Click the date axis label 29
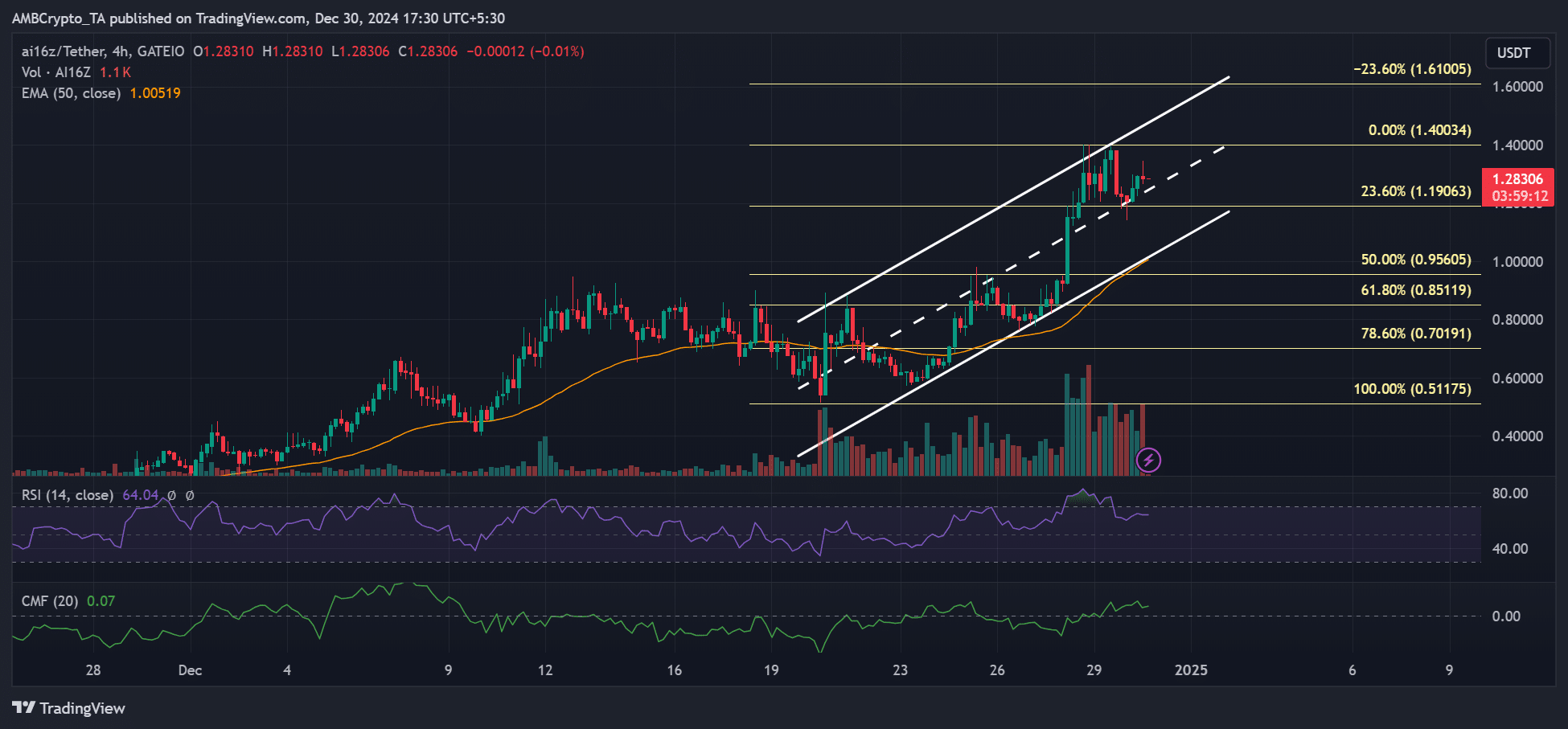Viewport: 1568px width, 729px height. (1094, 670)
